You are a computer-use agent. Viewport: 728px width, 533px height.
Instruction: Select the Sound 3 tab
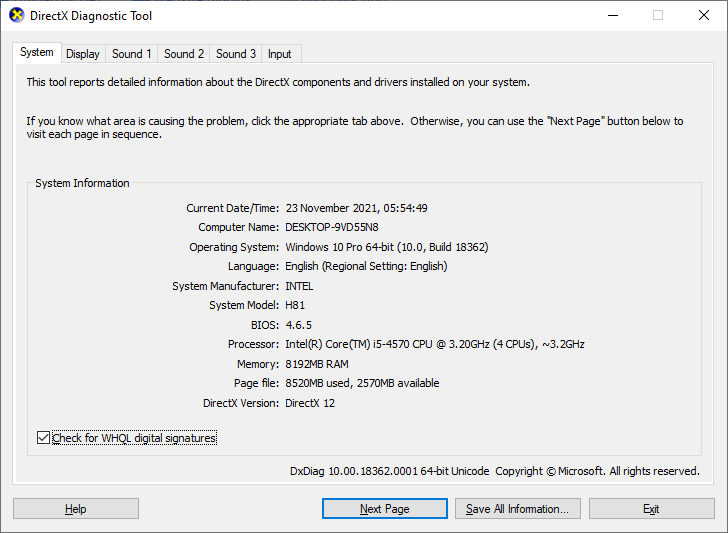(236, 54)
